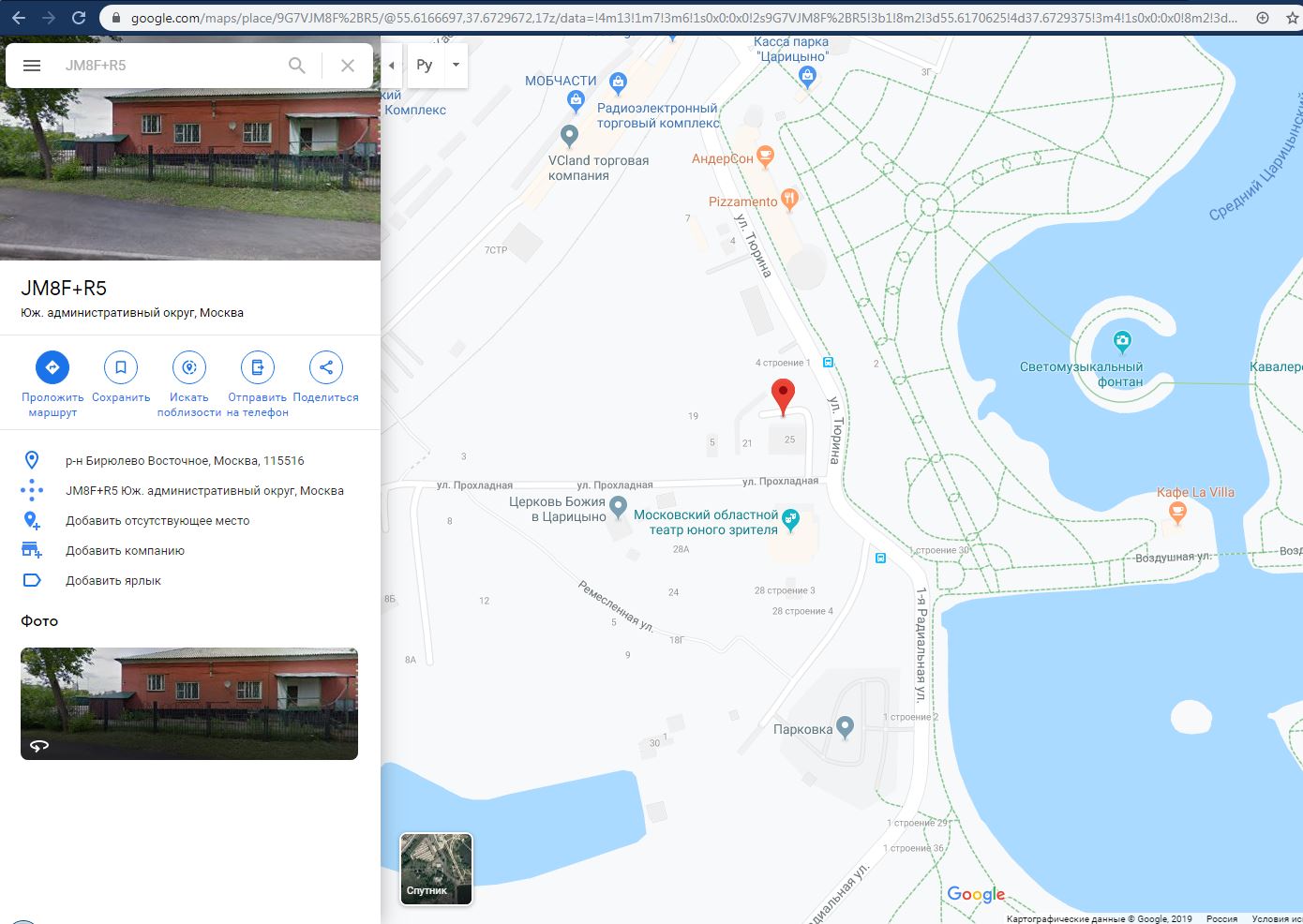Viewport: 1303px width, 924px height.
Task: Collapse the side panel arrow
Action: [x=391, y=66]
